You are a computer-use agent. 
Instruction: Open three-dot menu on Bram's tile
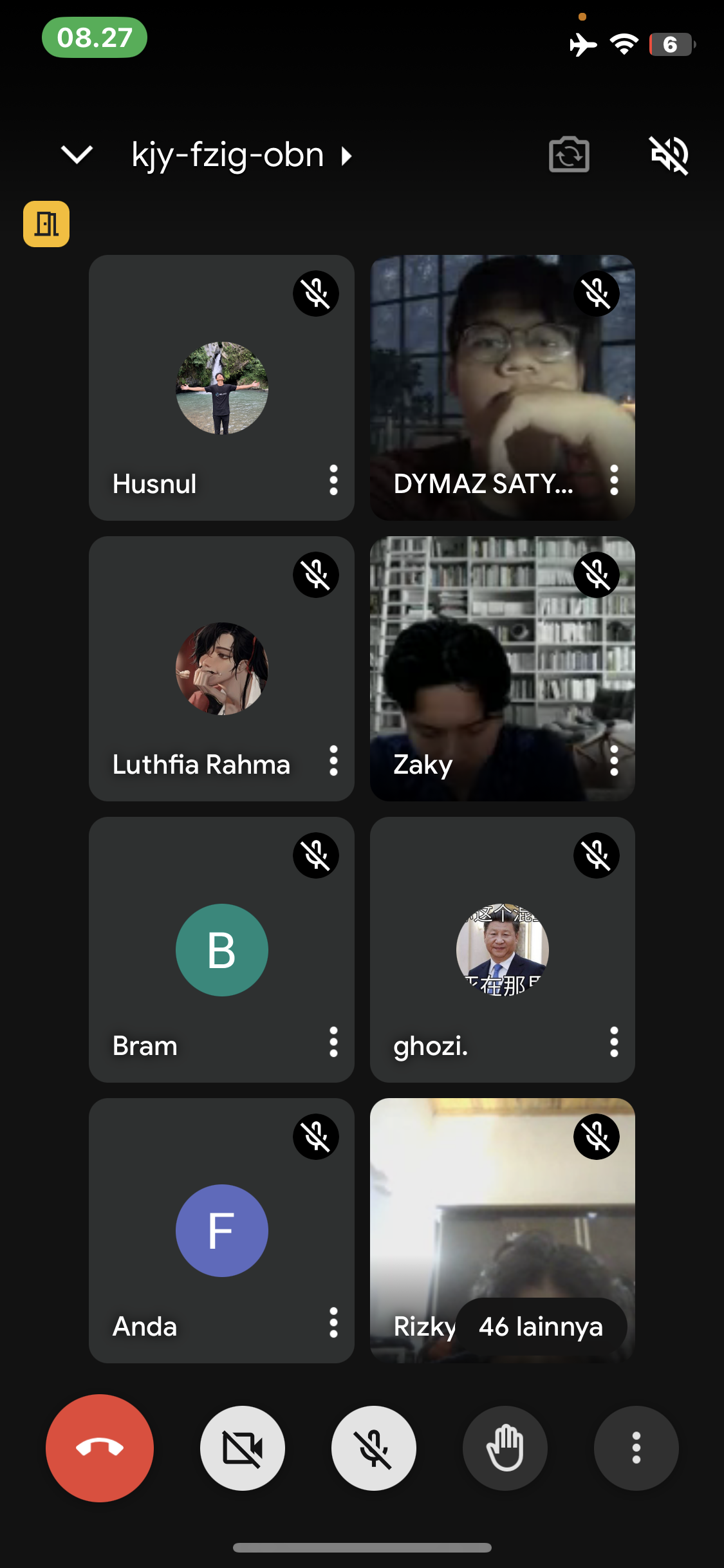pos(333,1042)
